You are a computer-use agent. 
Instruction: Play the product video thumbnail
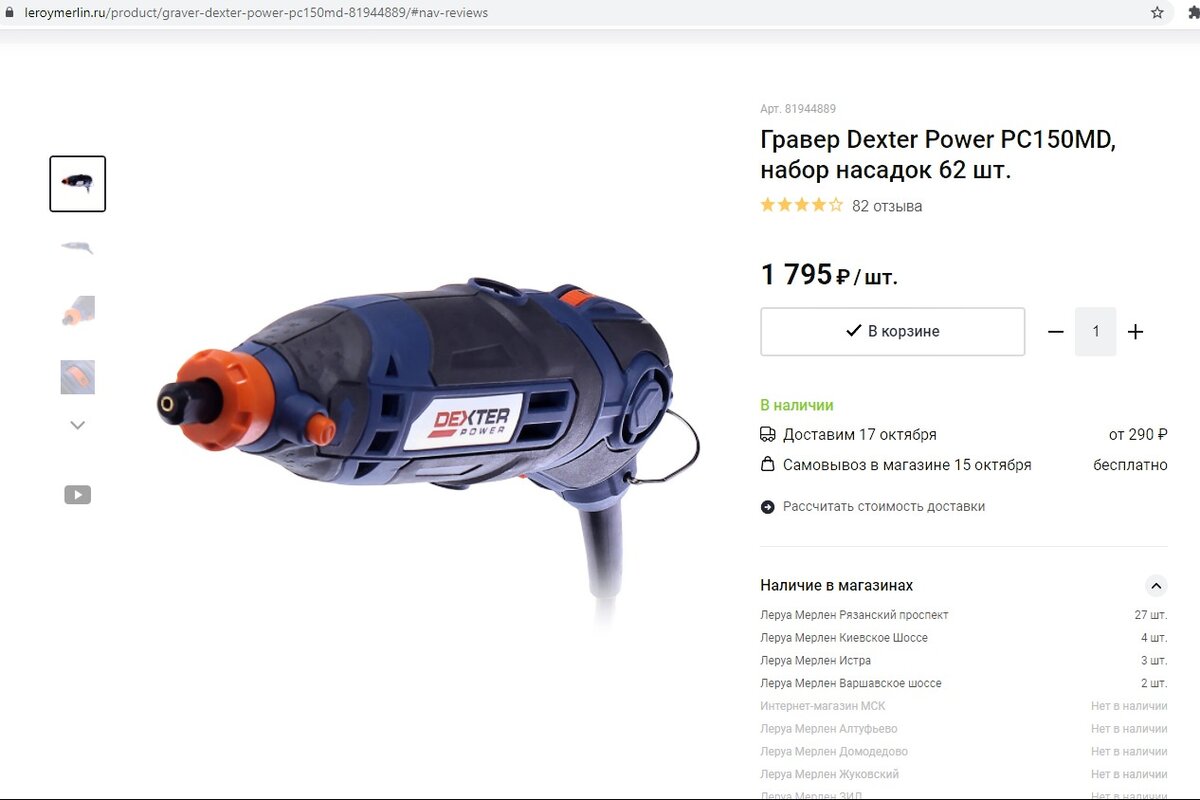point(77,495)
